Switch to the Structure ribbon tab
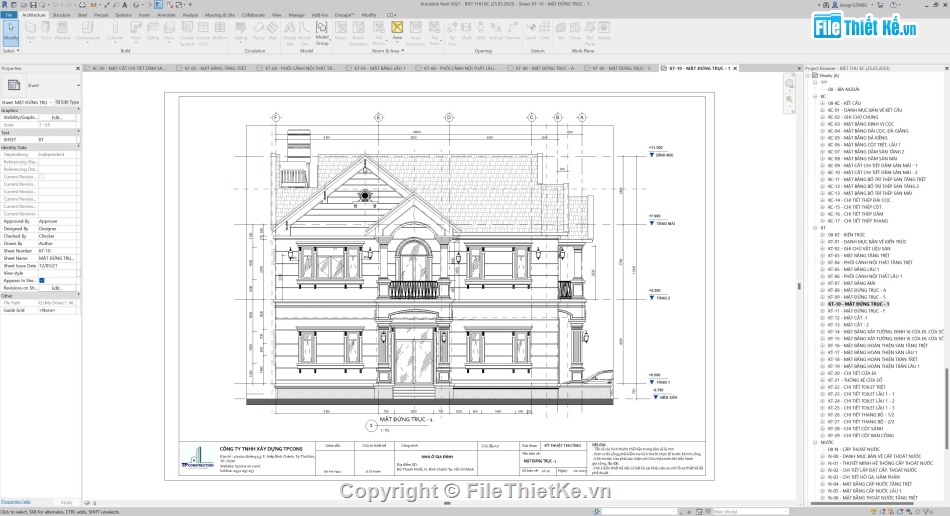The width and height of the screenshot is (950, 516). 61,15
